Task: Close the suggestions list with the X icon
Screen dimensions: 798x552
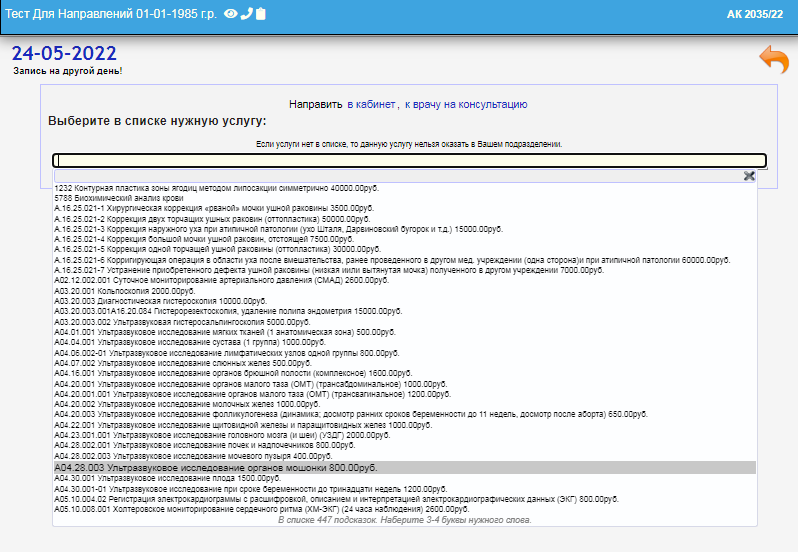Action: pyautogui.click(x=749, y=176)
